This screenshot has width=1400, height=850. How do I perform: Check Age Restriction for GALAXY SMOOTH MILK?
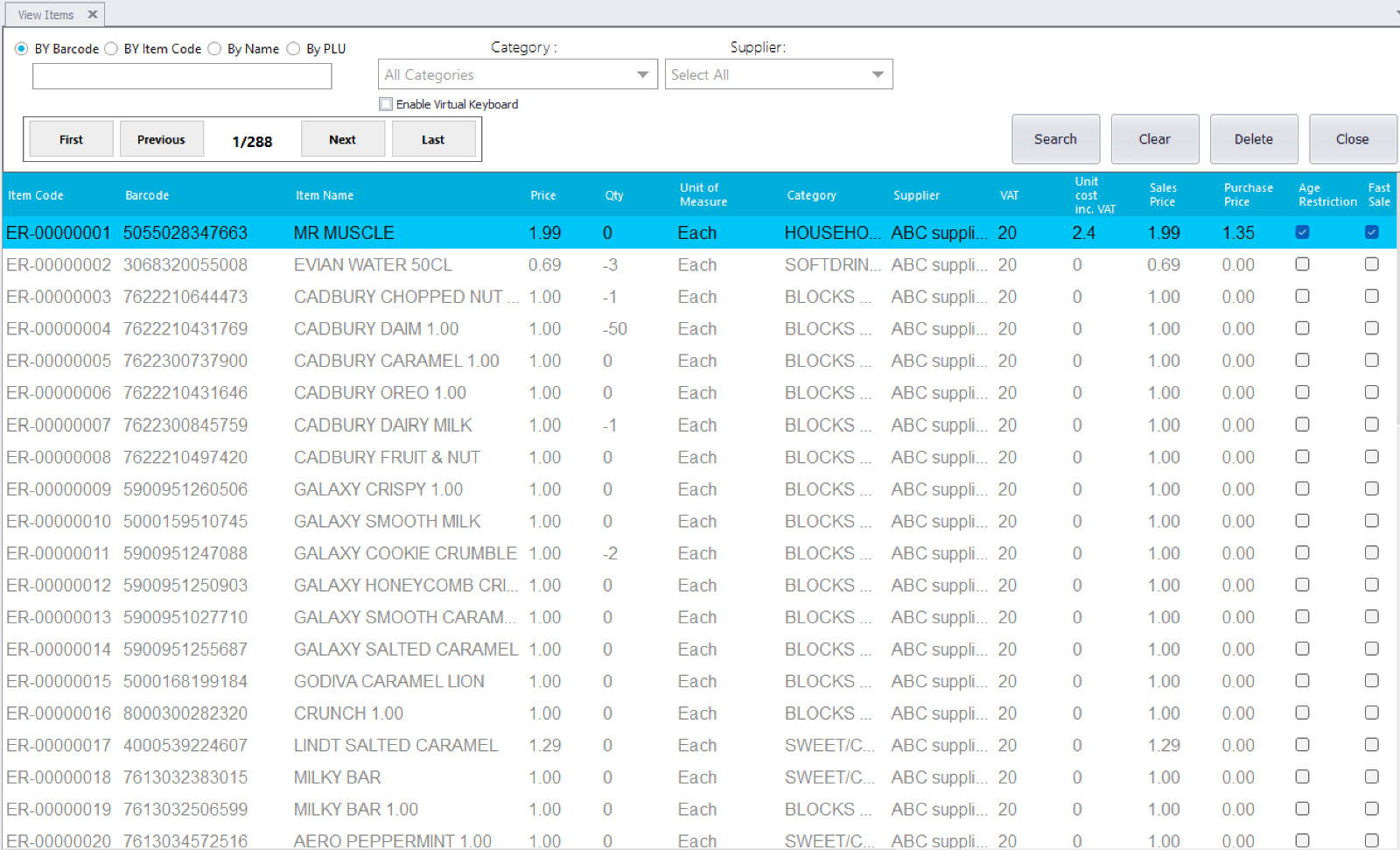click(x=1302, y=520)
